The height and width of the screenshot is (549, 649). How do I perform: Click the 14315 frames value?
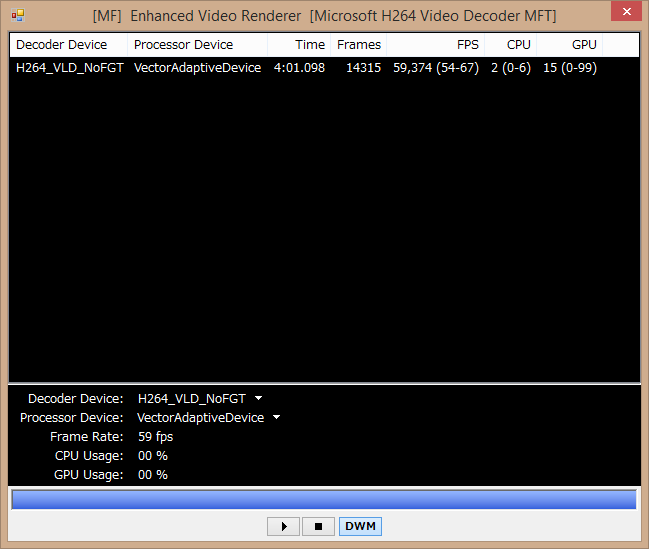pos(363,67)
